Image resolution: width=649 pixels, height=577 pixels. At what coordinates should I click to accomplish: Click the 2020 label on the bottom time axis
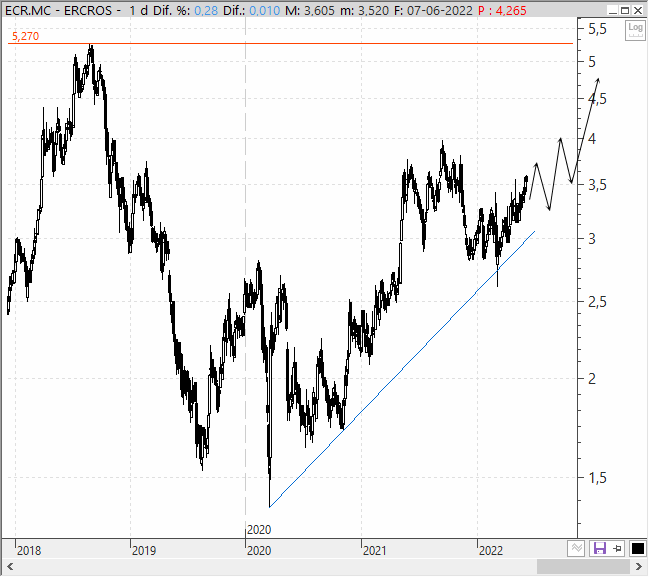(x=259, y=551)
